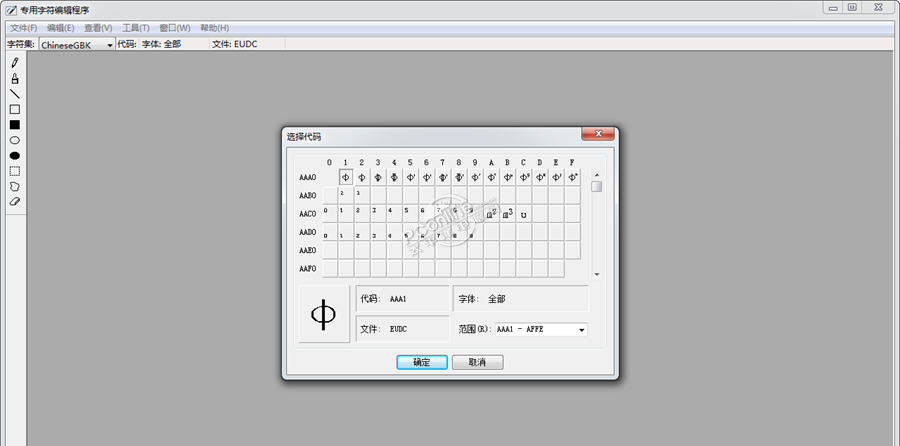This screenshot has width=900, height=446.
Task: Click 文件: EUDC in the top toolbar
Action: [x=235, y=44]
